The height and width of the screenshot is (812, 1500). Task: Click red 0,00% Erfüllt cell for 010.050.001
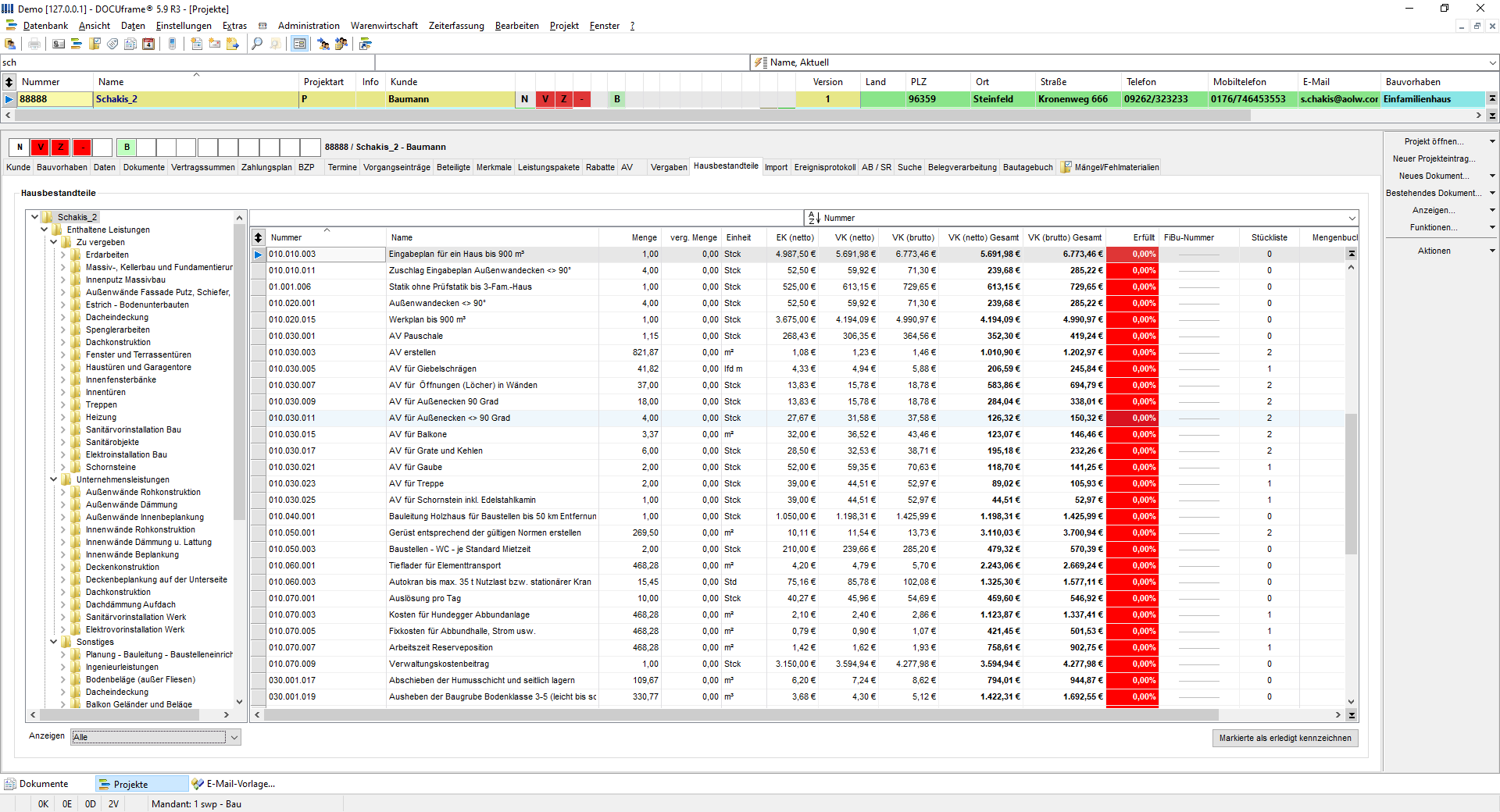coord(1133,532)
